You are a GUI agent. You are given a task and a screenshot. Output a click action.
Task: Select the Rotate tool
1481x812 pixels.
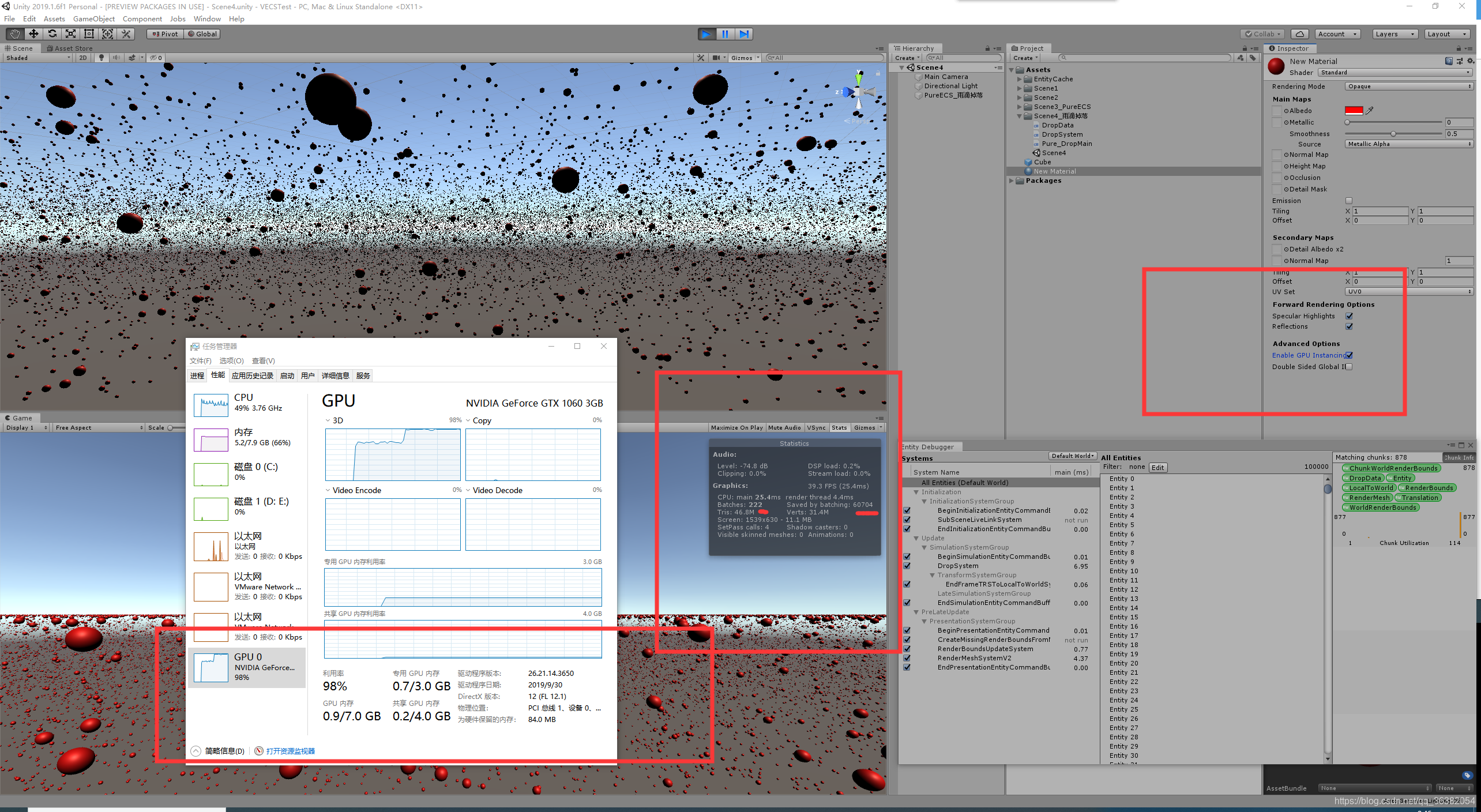click(52, 34)
